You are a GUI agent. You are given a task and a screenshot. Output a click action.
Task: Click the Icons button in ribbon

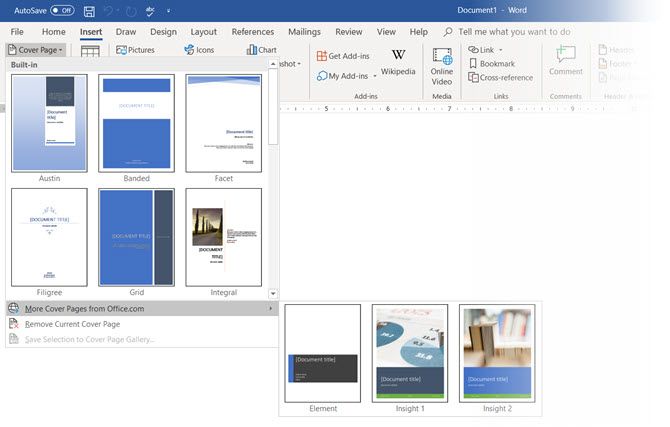pyautogui.click(x=199, y=50)
